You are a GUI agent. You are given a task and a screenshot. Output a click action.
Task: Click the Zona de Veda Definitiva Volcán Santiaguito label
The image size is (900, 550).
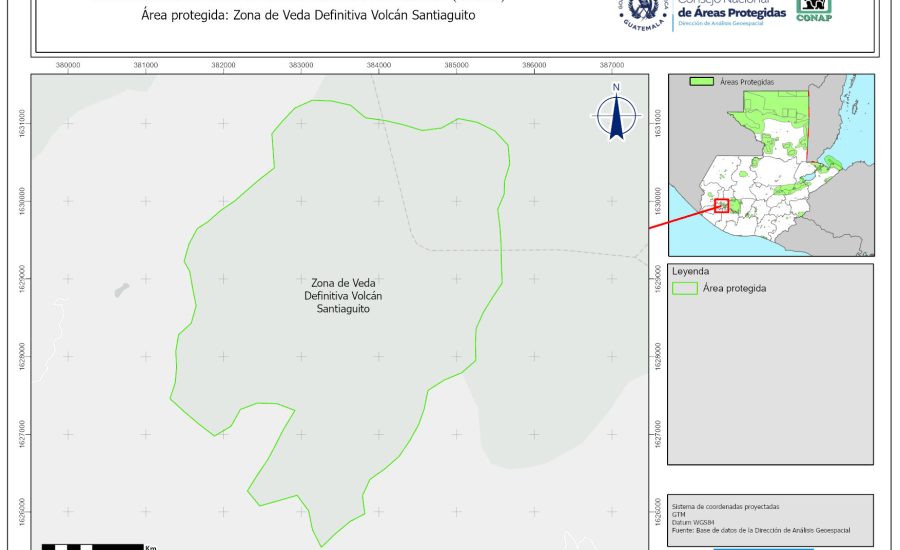(x=337, y=297)
